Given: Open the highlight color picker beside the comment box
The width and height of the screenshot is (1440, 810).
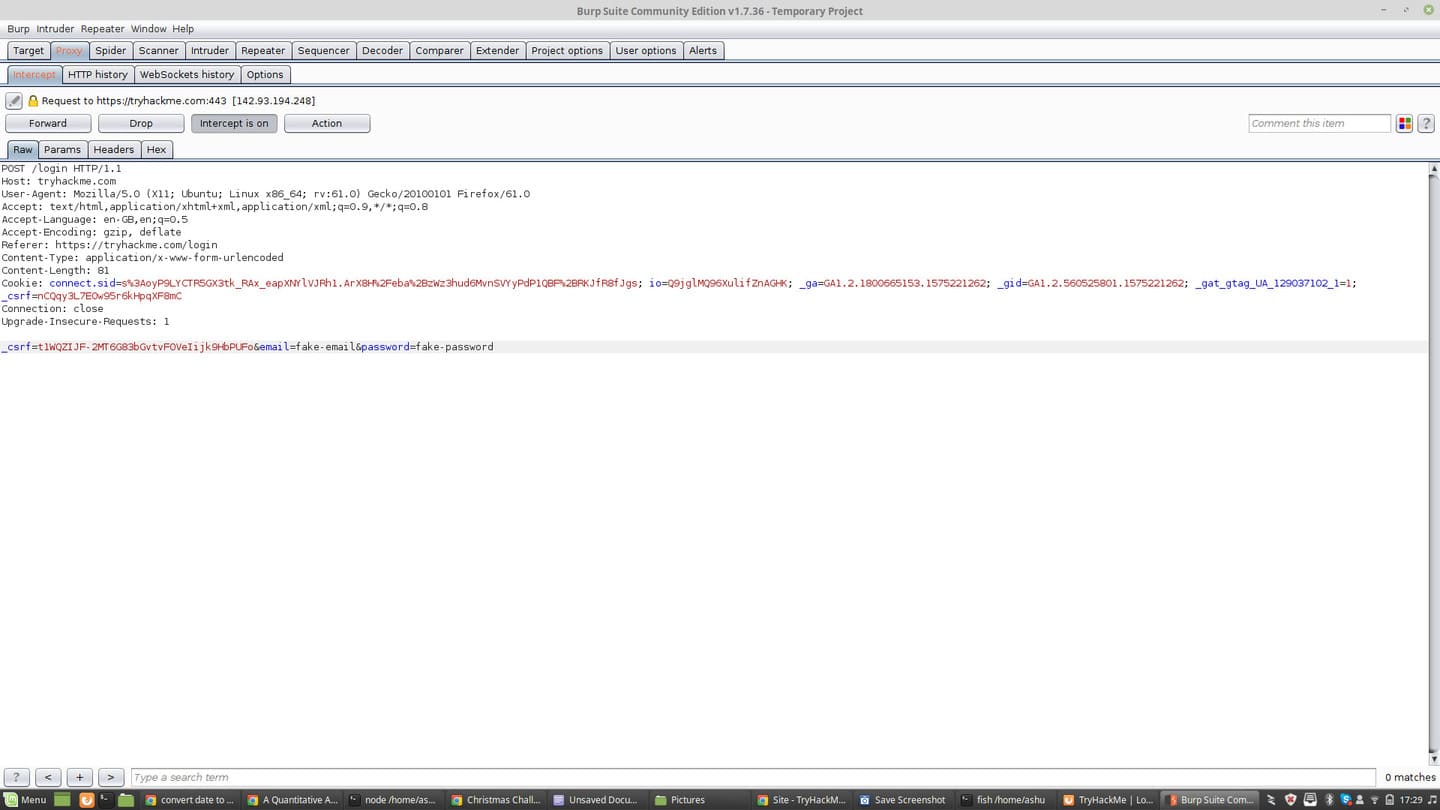Looking at the screenshot, I should [x=1404, y=123].
